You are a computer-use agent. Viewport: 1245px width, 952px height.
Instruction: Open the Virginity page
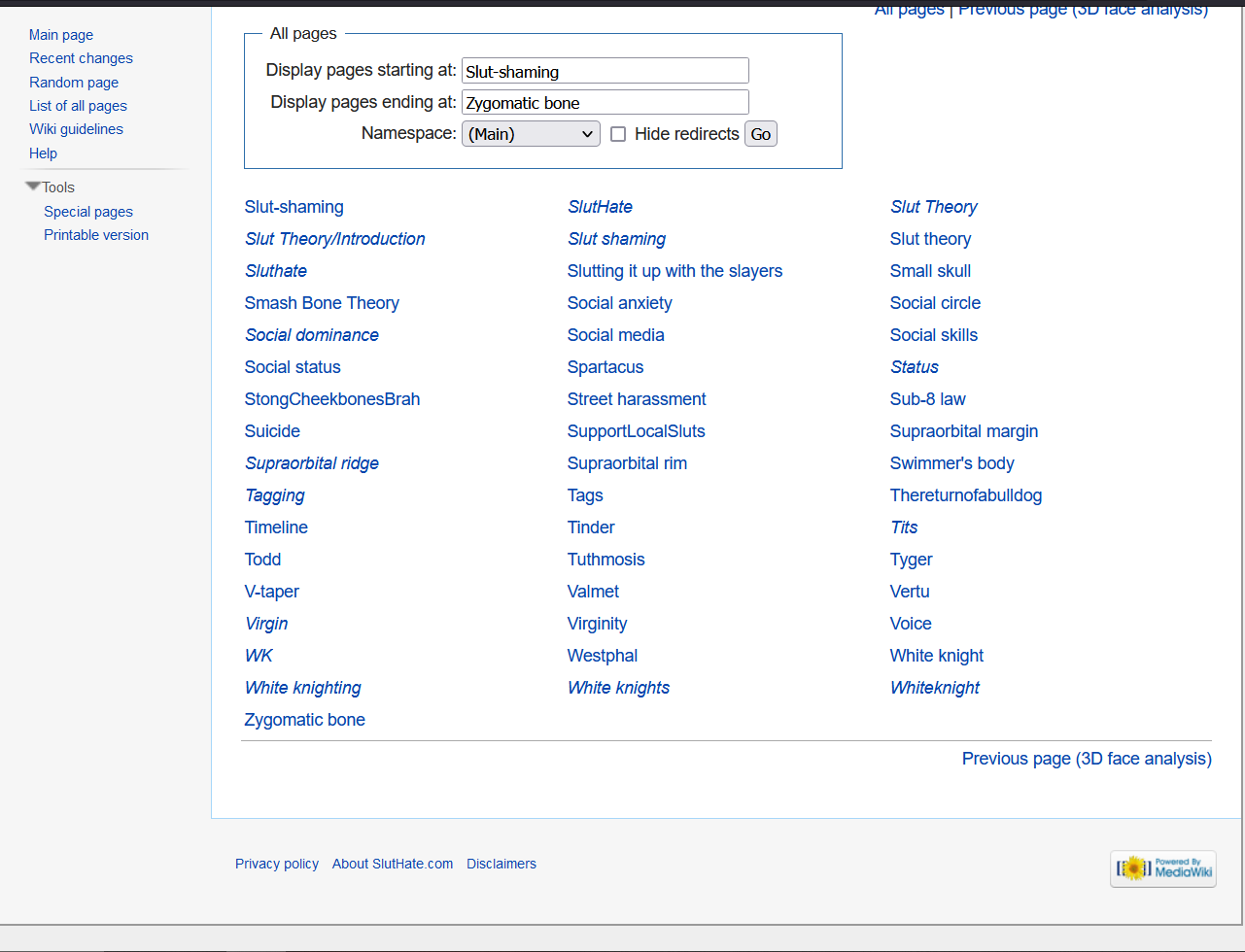(x=598, y=624)
